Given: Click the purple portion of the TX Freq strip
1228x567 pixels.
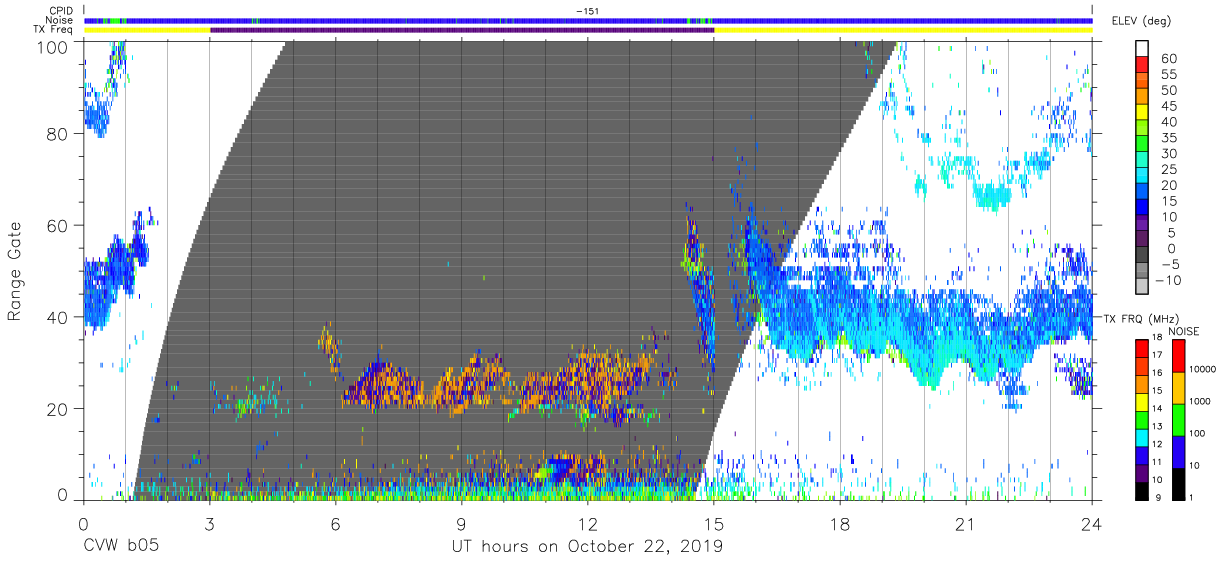Looking at the screenshot, I should [x=462, y=30].
